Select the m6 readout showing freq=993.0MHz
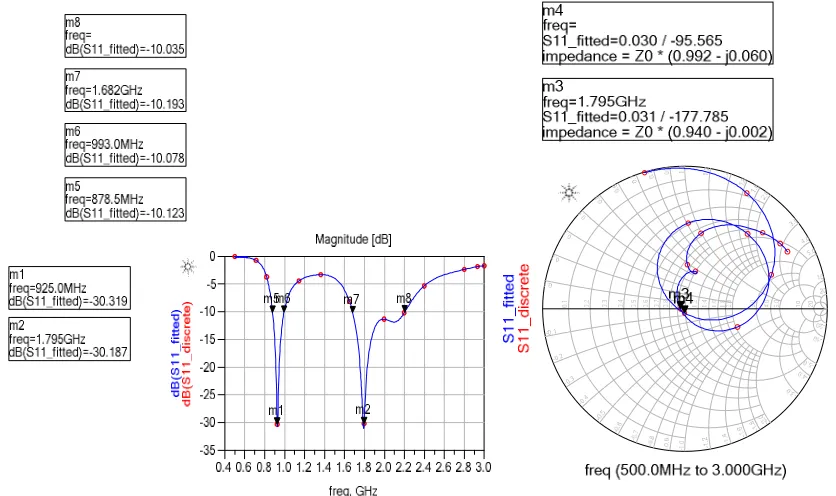Viewport: 836px width, 496px height. click(125, 145)
